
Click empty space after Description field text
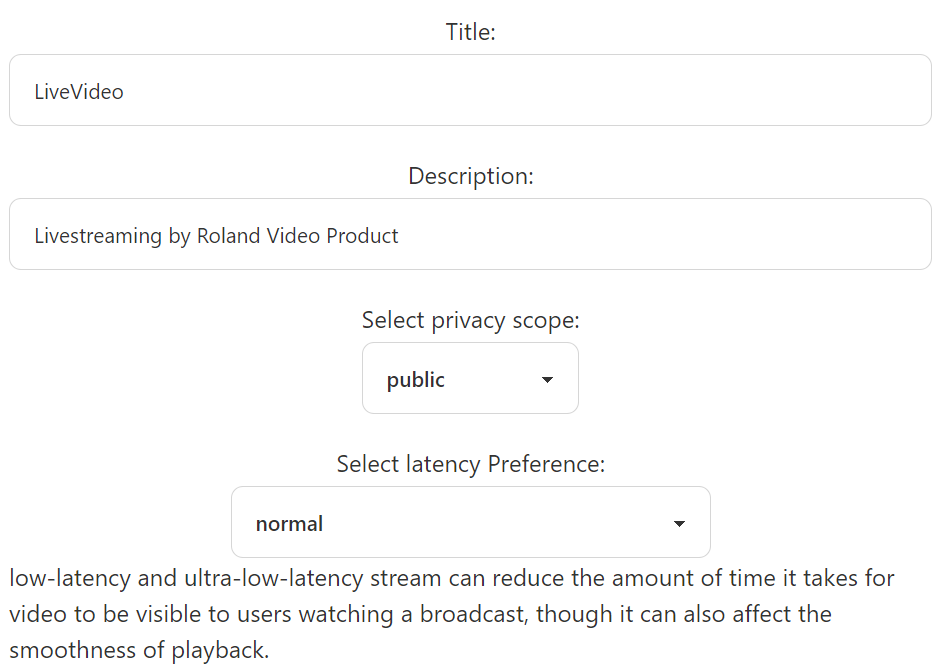(662, 234)
